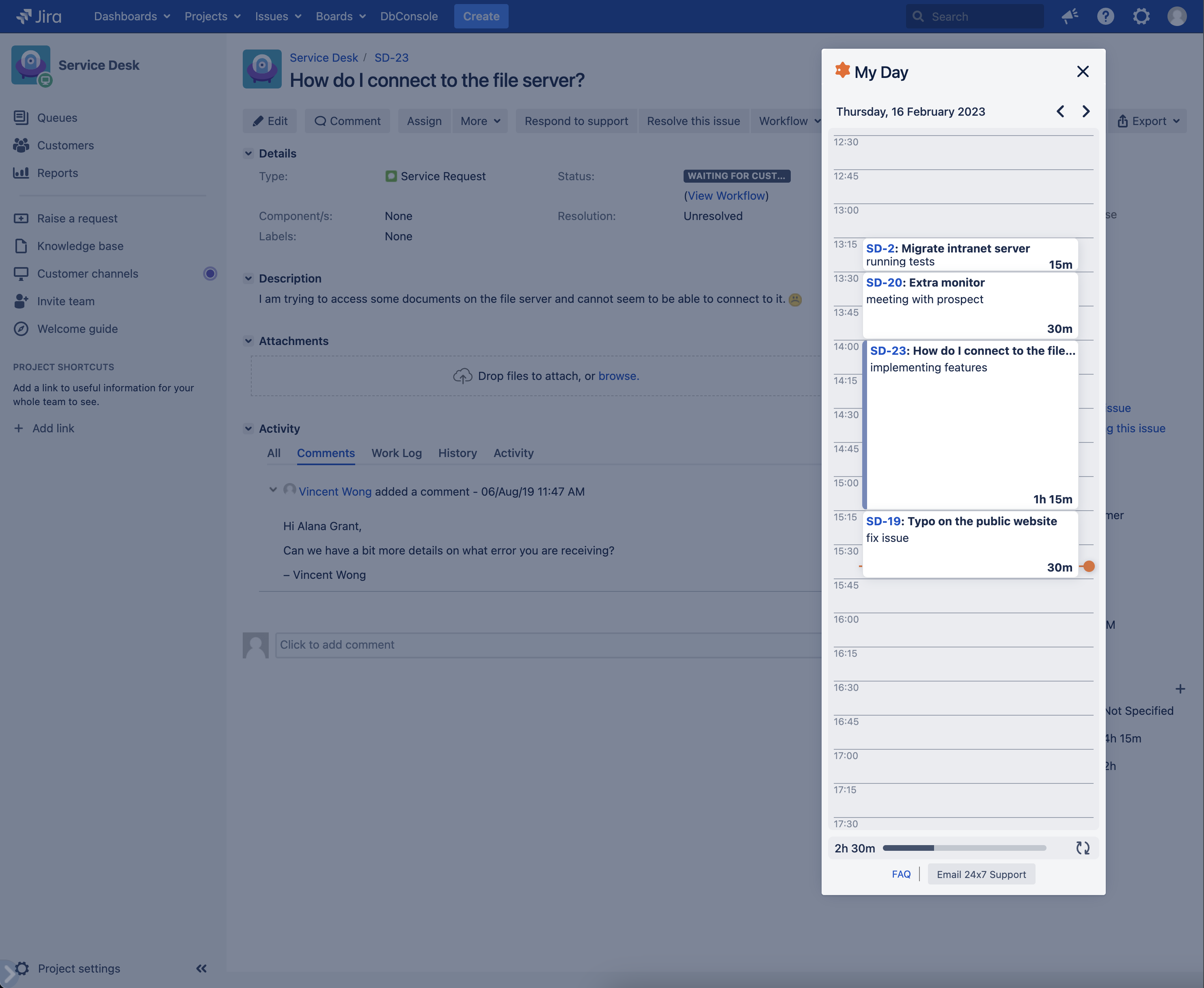Open the Jira help question-mark icon
The width and height of the screenshot is (1204, 988).
click(x=1105, y=17)
